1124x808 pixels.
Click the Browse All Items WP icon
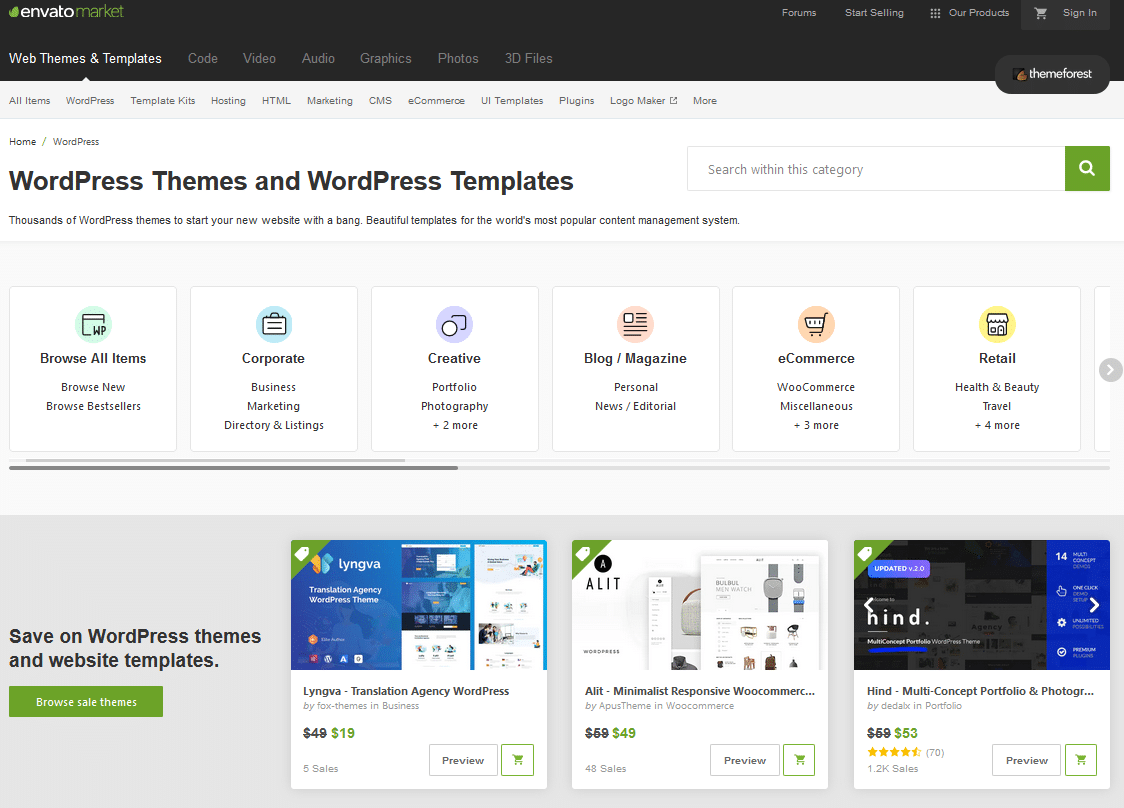pyautogui.click(x=93, y=324)
